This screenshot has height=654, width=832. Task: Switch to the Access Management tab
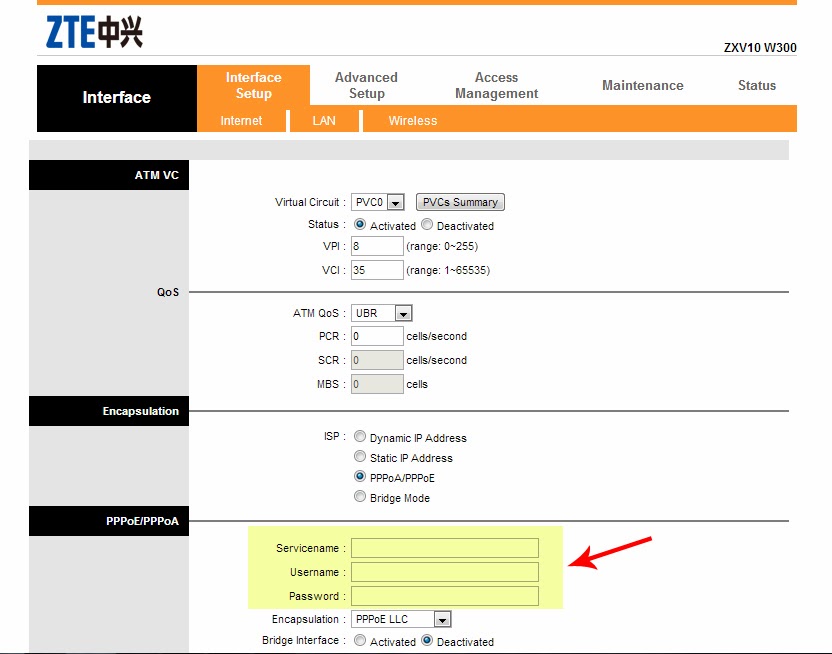click(496, 84)
